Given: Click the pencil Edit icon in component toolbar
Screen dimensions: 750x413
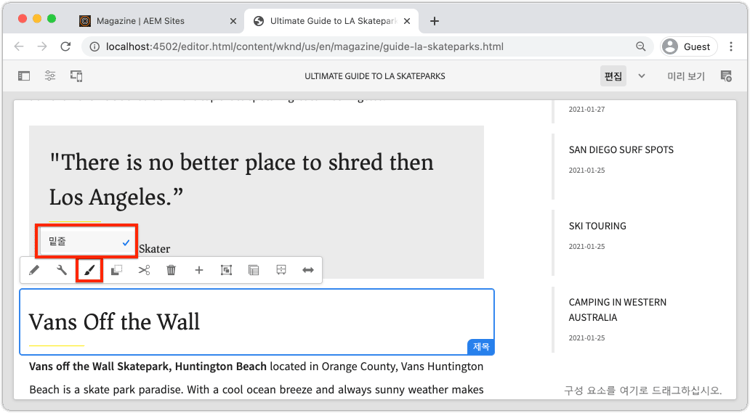Looking at the screenshot, I should (x=34, y=270).
